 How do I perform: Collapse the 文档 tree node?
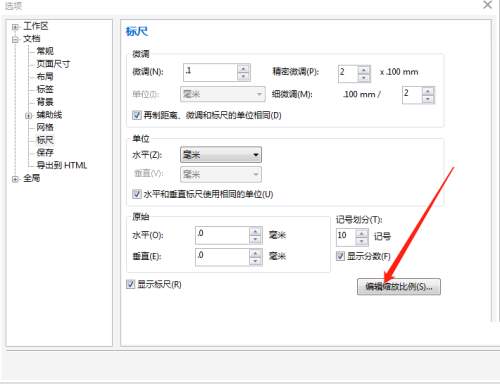coord(15,40)
